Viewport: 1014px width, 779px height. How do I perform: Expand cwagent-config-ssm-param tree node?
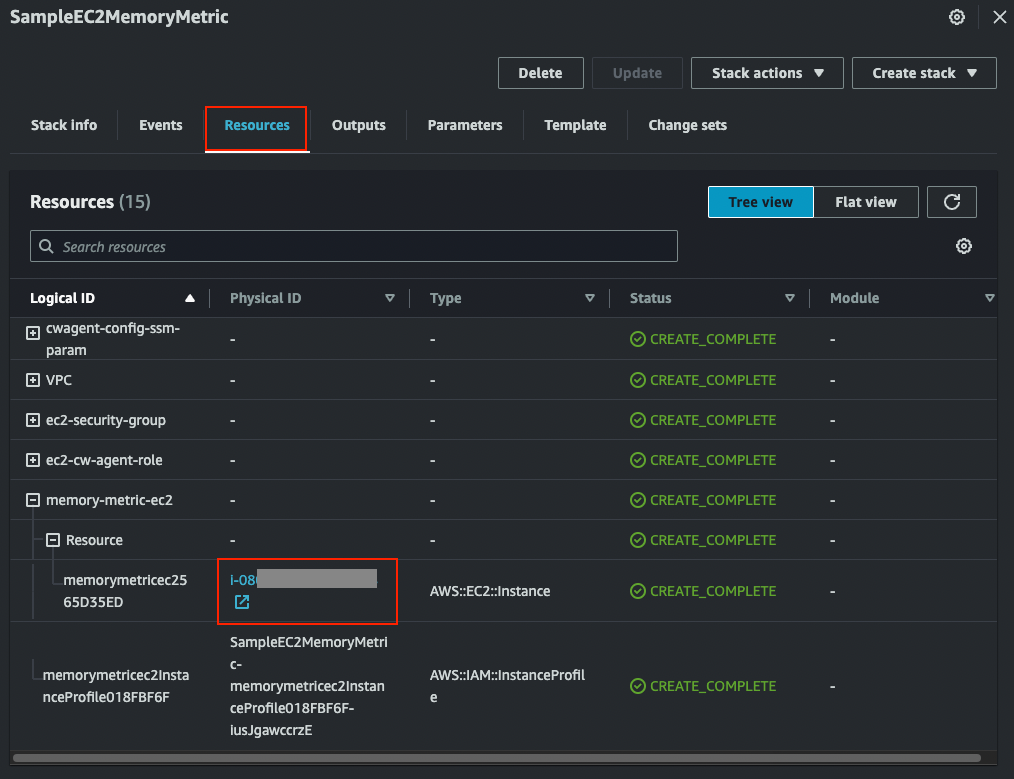click(x=33, y=333)
